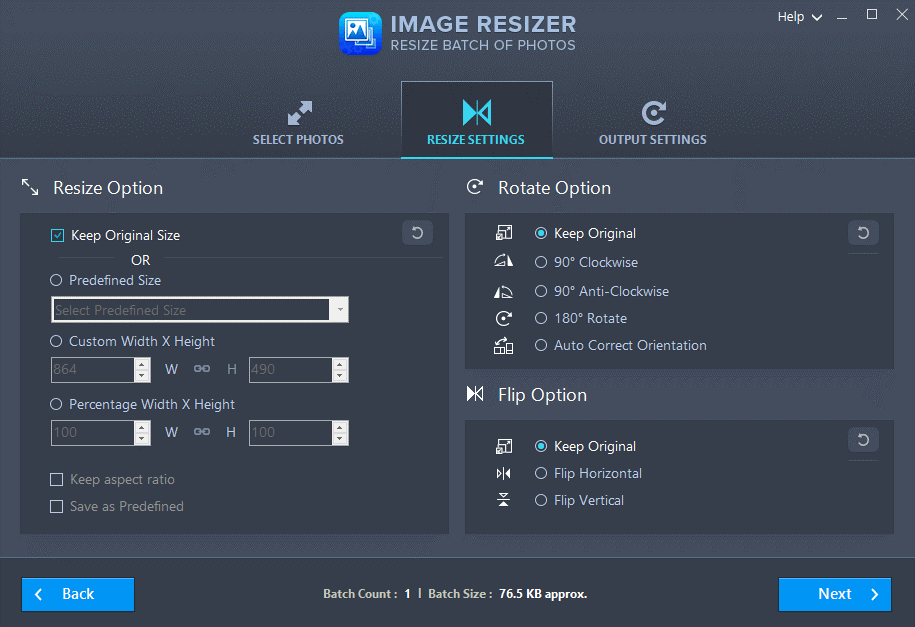Click the reset icon in Flip Option panel

(862, 439)
